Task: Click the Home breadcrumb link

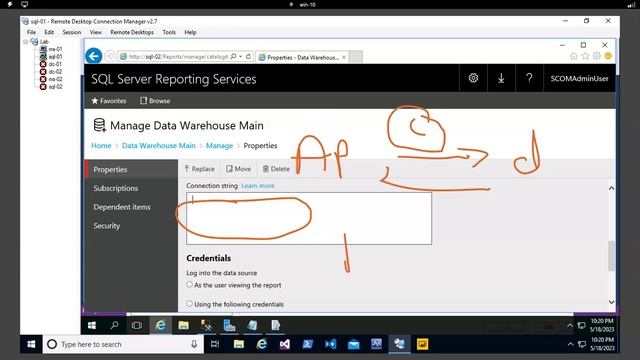Action: pyautogui.click(x=101, y=146)
